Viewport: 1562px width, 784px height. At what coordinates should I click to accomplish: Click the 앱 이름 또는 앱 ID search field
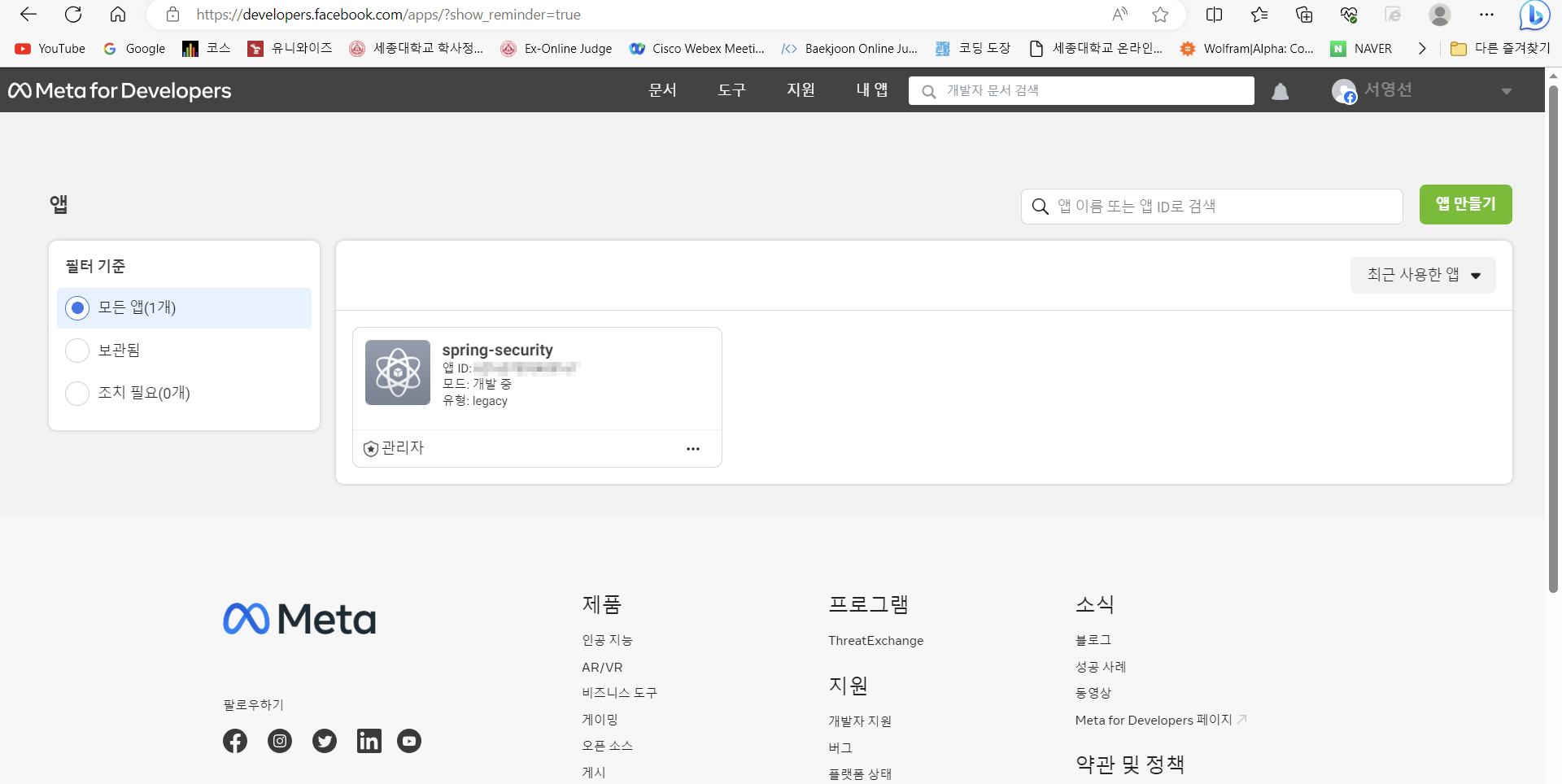pos(1212,207)
